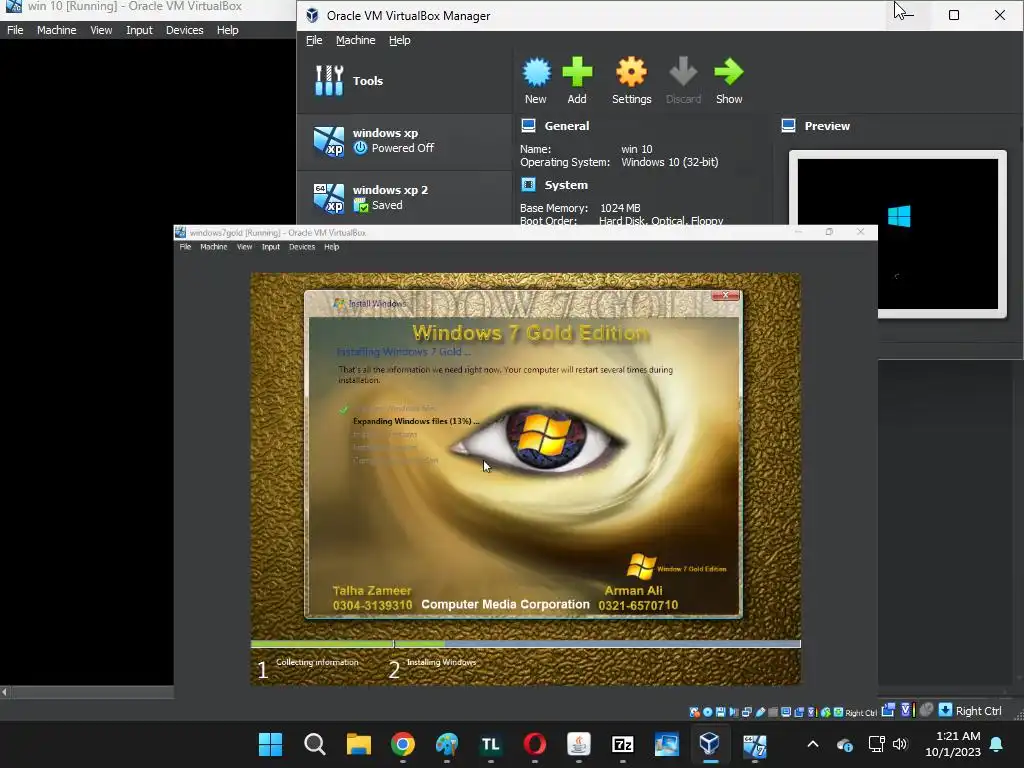Open the View menu in win 10 window
This screenshot has width=1024, height=768.
101,30
